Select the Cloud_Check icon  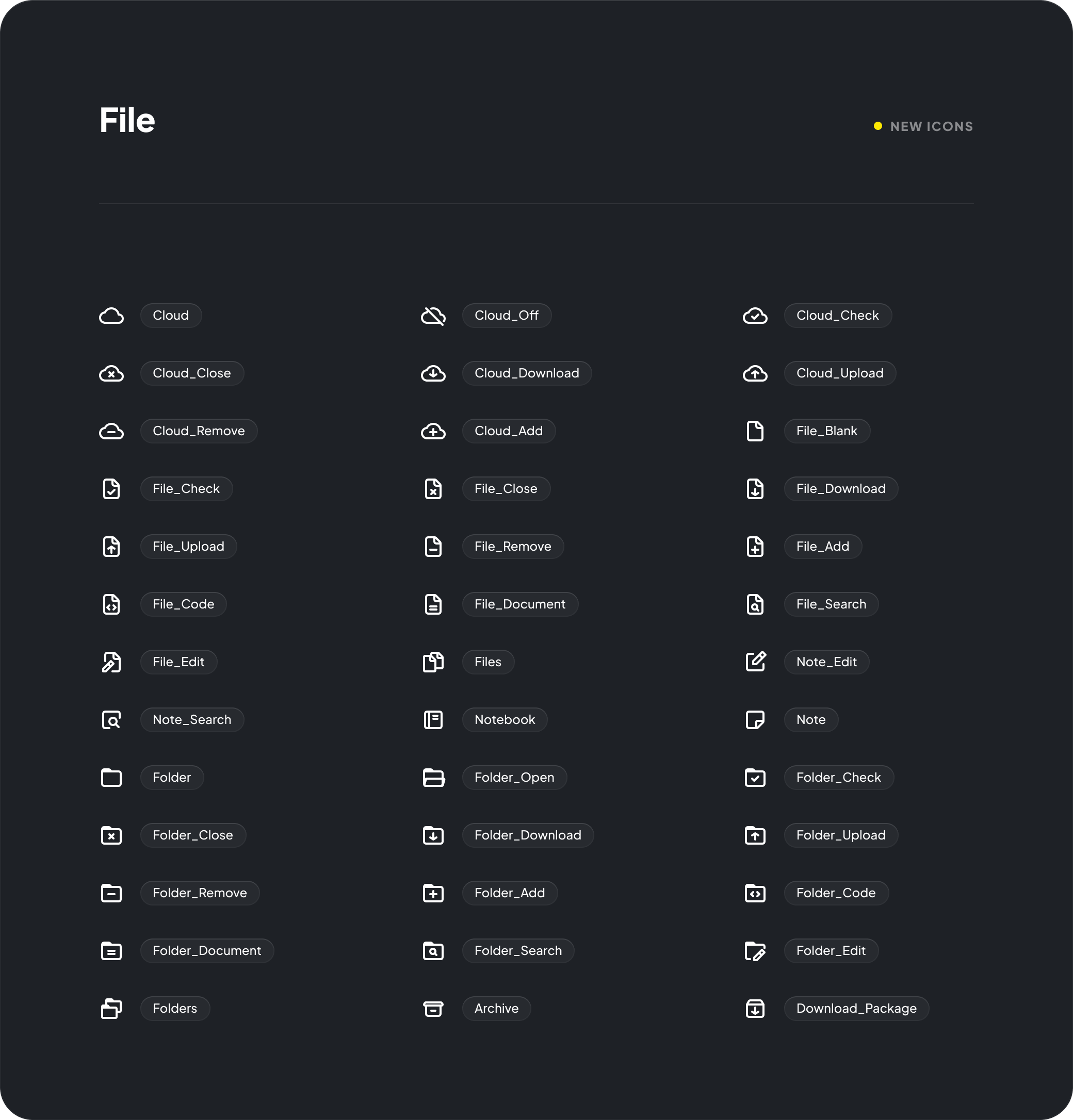pos(755,316)
